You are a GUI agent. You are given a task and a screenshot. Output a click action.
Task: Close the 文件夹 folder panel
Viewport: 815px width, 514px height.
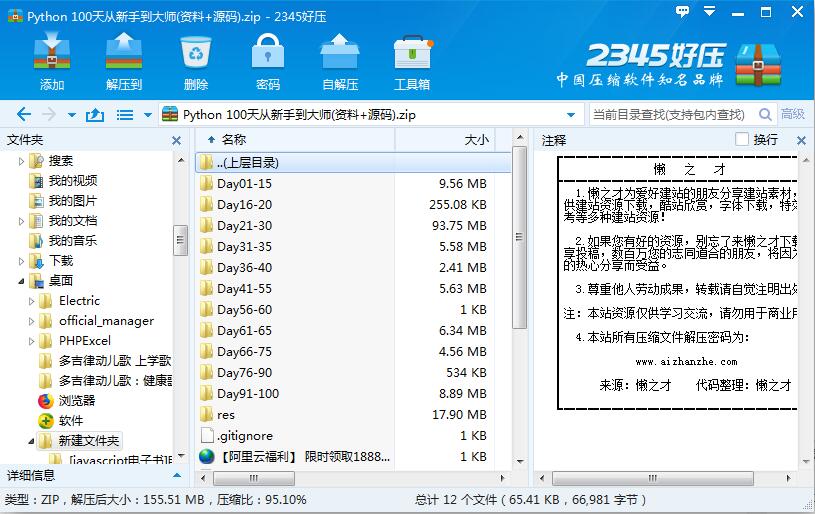[177, 140]
